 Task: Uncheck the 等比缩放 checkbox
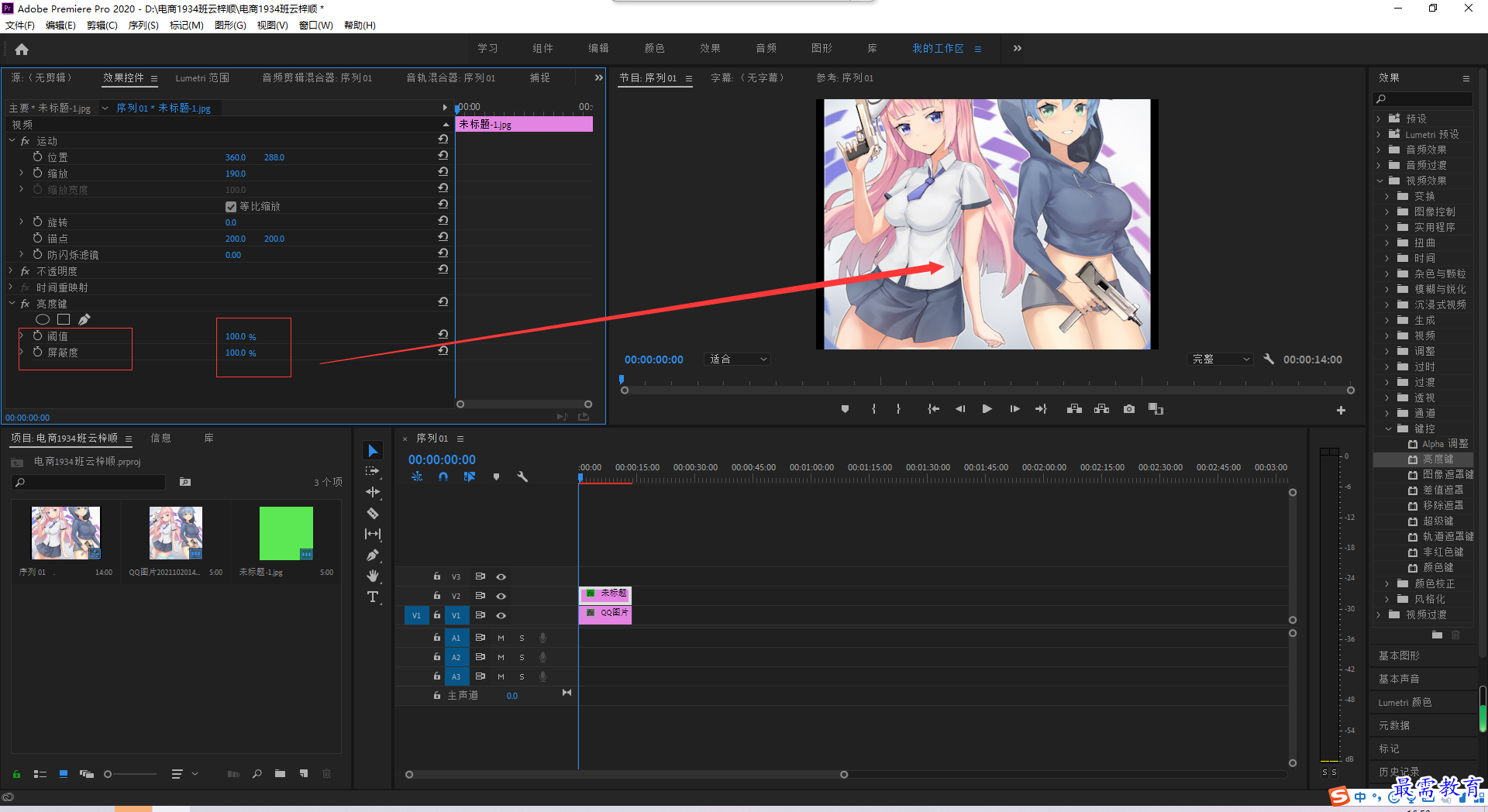[231, 207]
